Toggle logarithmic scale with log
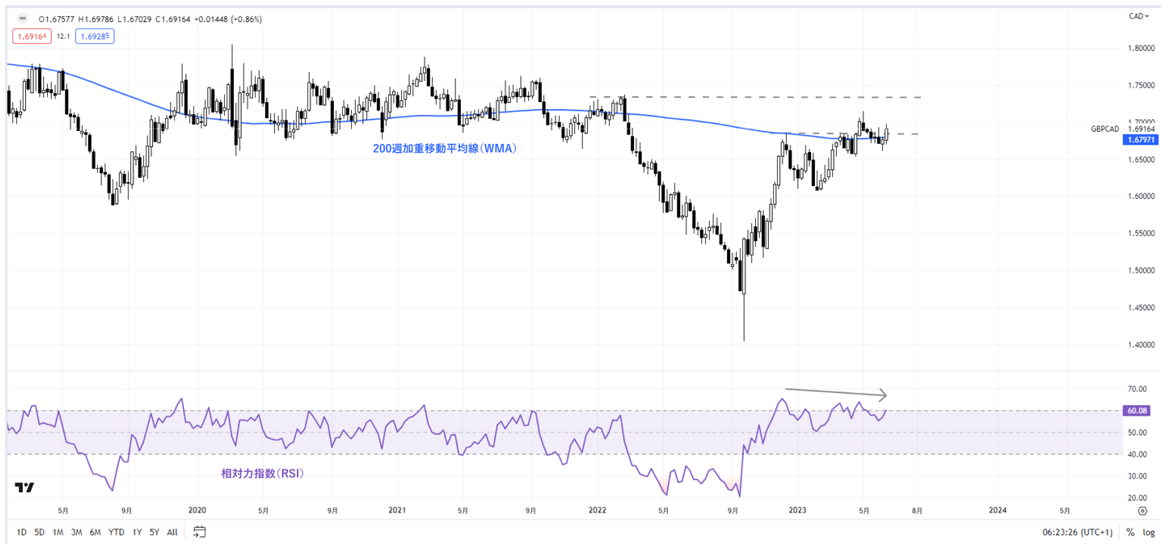 pyautogui.click(x=1149, y=532)
